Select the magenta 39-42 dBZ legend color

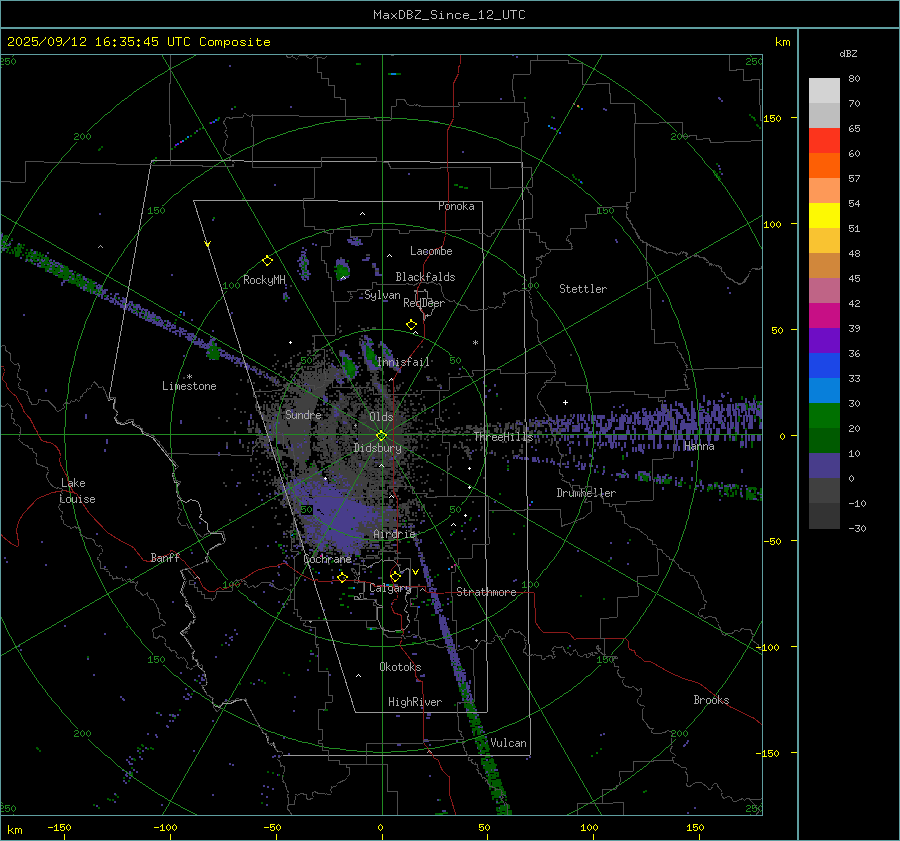tap(824, 315)
